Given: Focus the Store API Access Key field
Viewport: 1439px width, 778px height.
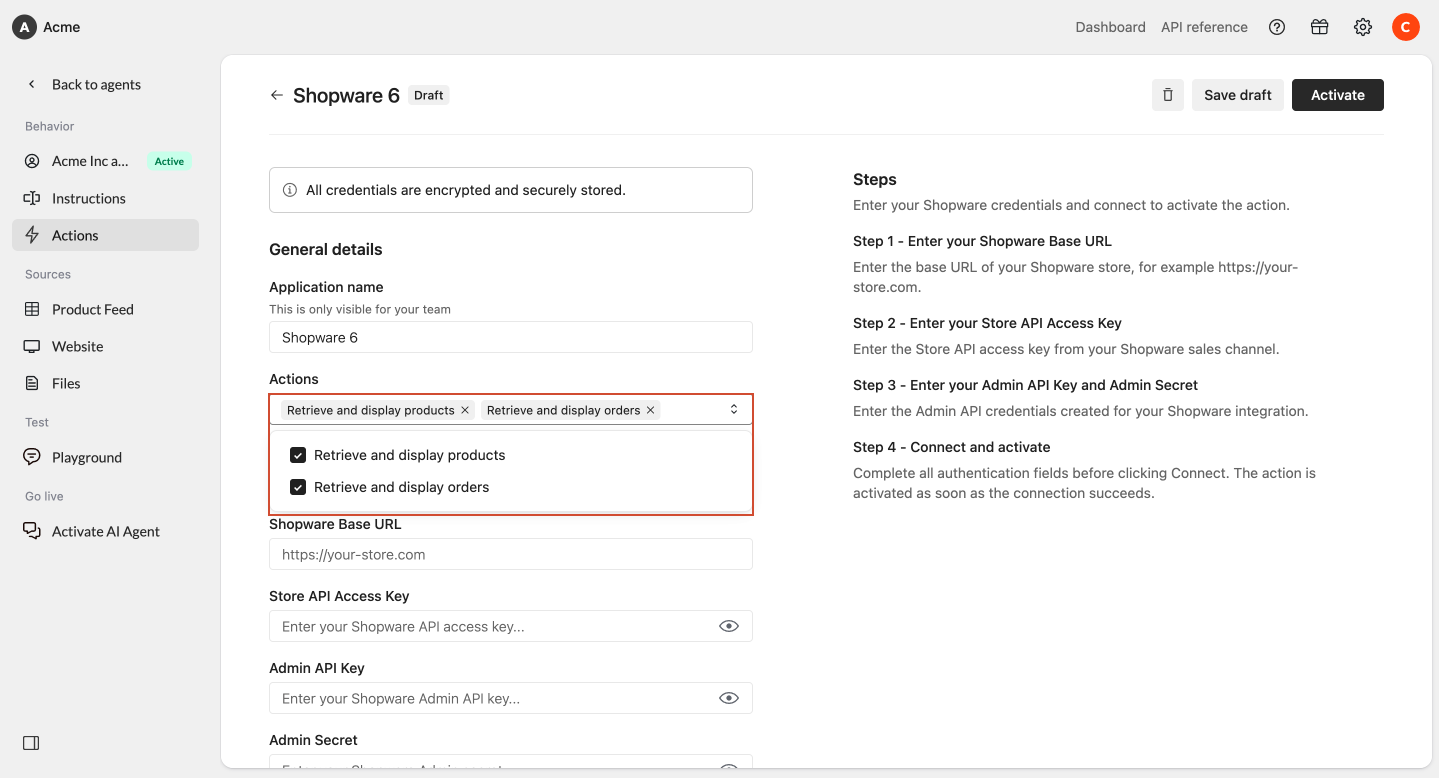Looking at the screenshot, I should [x=511, y=626].
